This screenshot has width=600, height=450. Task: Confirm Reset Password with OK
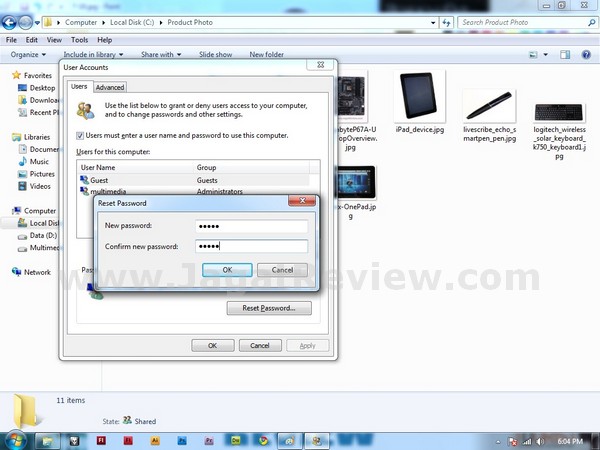point(227,270)
